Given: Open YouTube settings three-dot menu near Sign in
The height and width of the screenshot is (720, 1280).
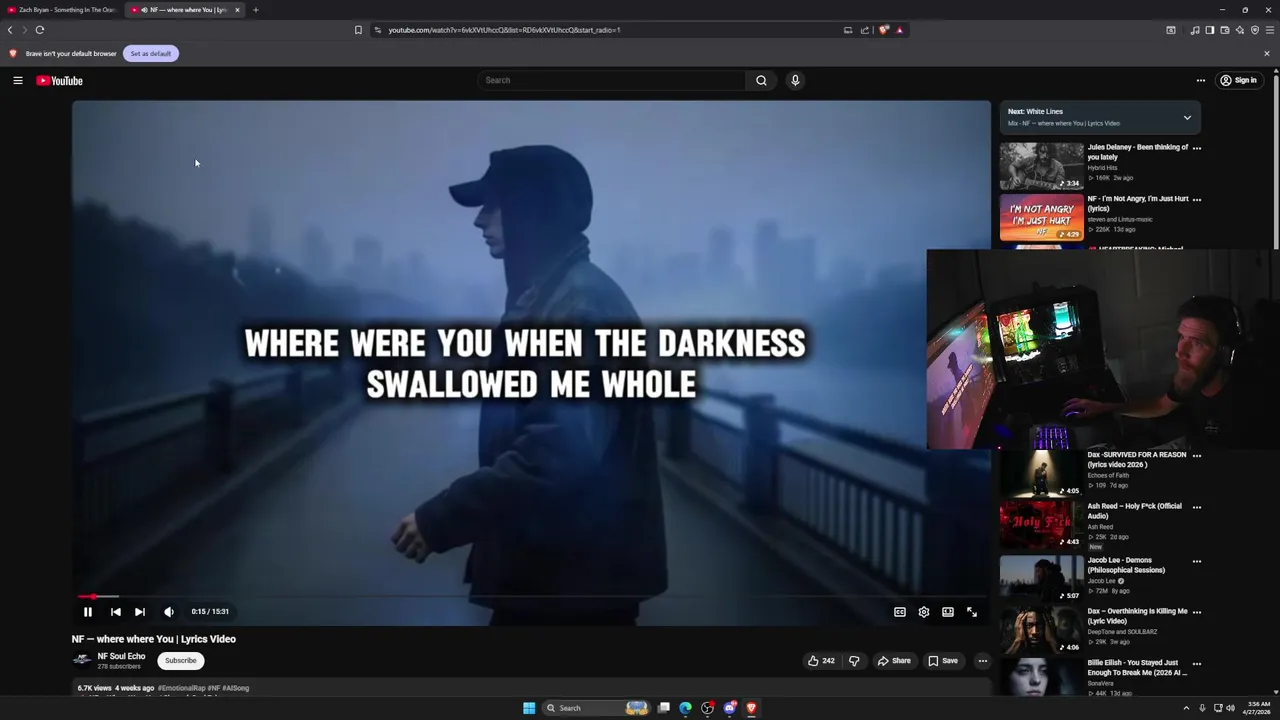Looking at the screenshot, I should pos(1201,80).
